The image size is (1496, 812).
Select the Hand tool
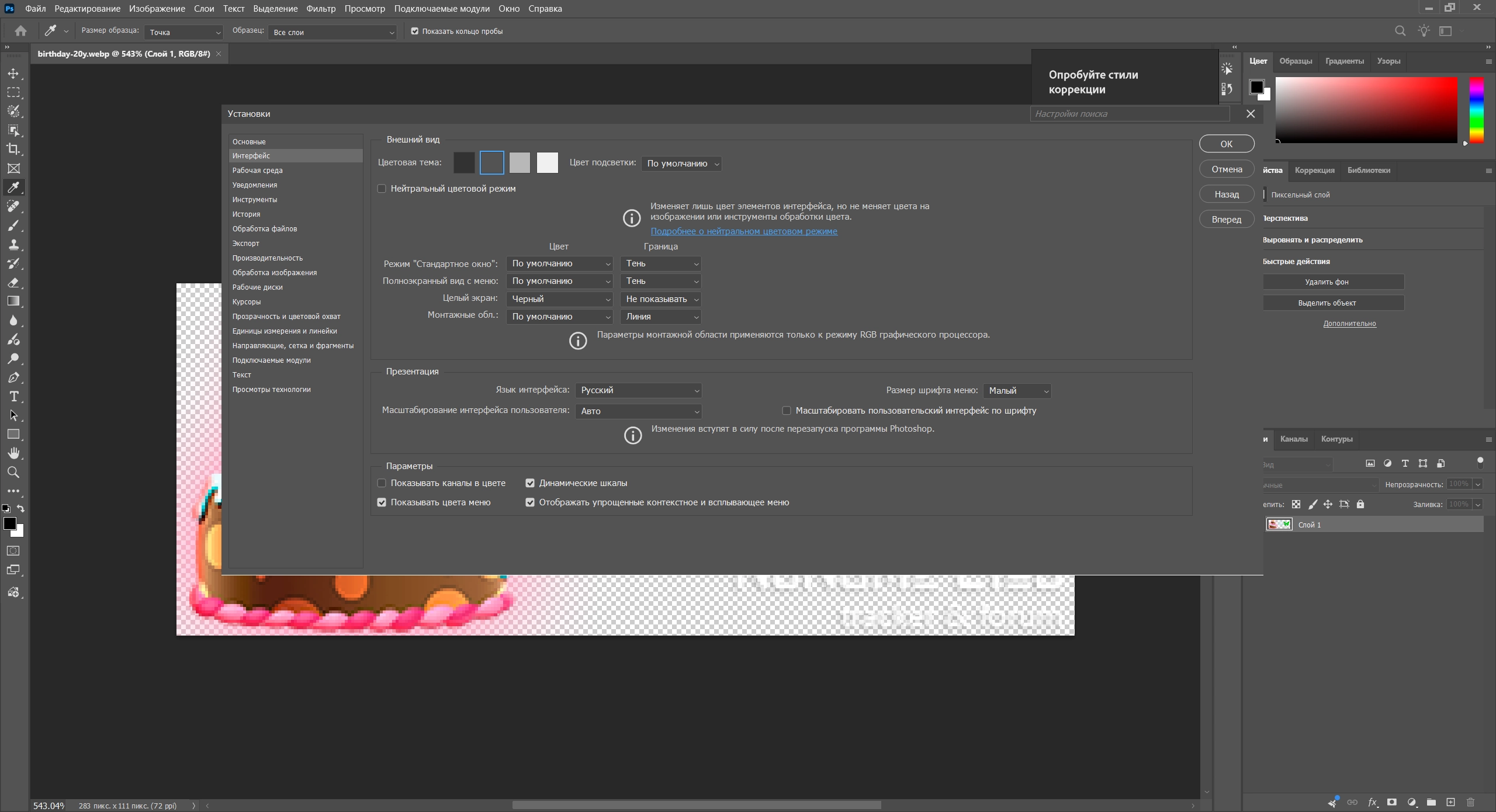[x=13, y=453]
